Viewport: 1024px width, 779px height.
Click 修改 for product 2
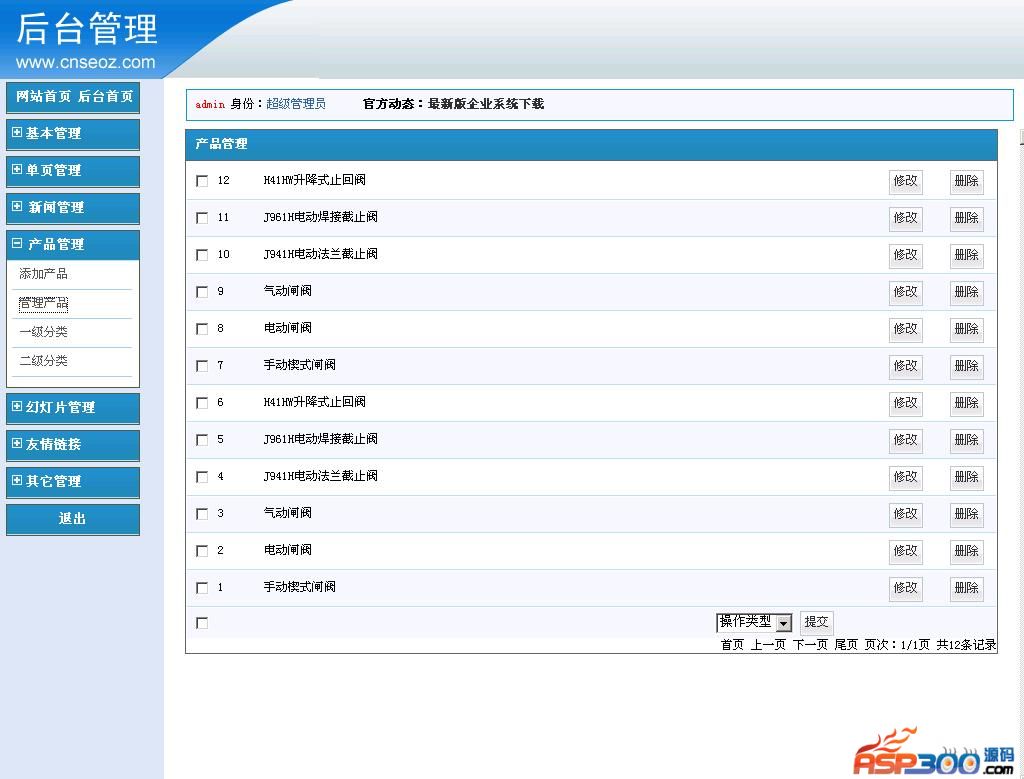click(x=906, y=551)
